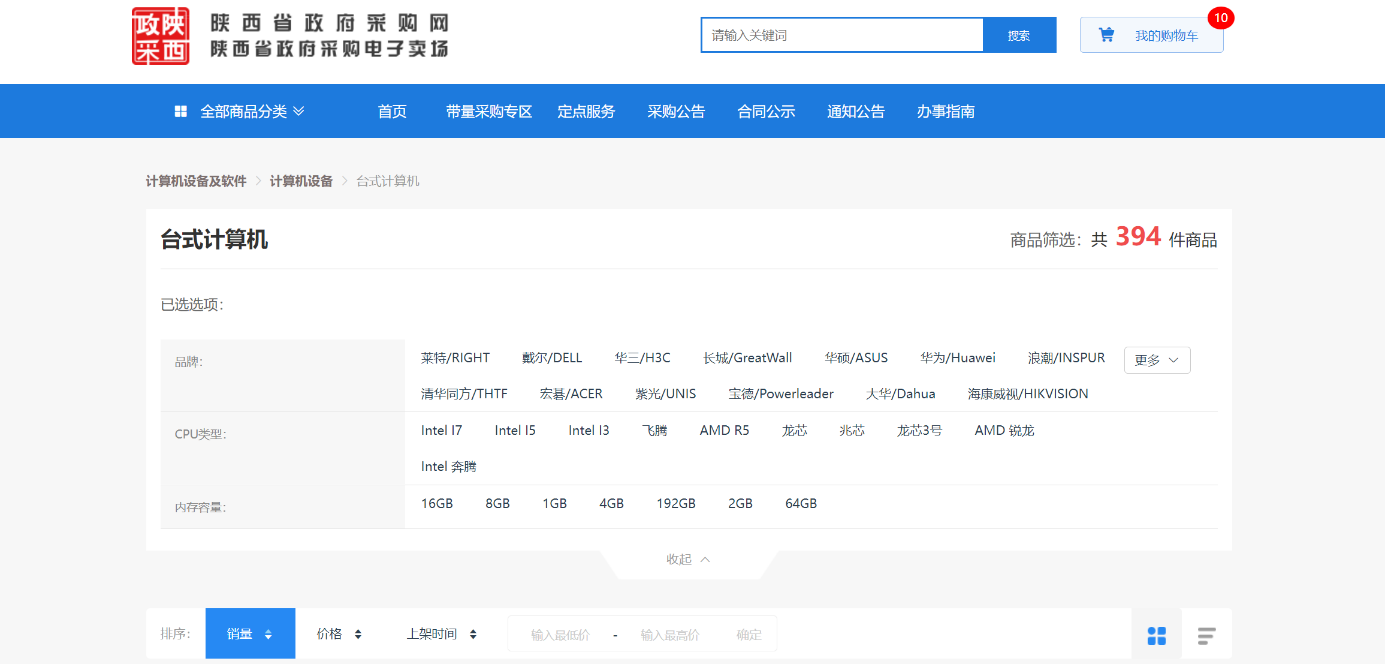Filter memory capacity 8GB
This screenshot has height=664, width=1385.
pyautogui.click(x=498, y=504)
